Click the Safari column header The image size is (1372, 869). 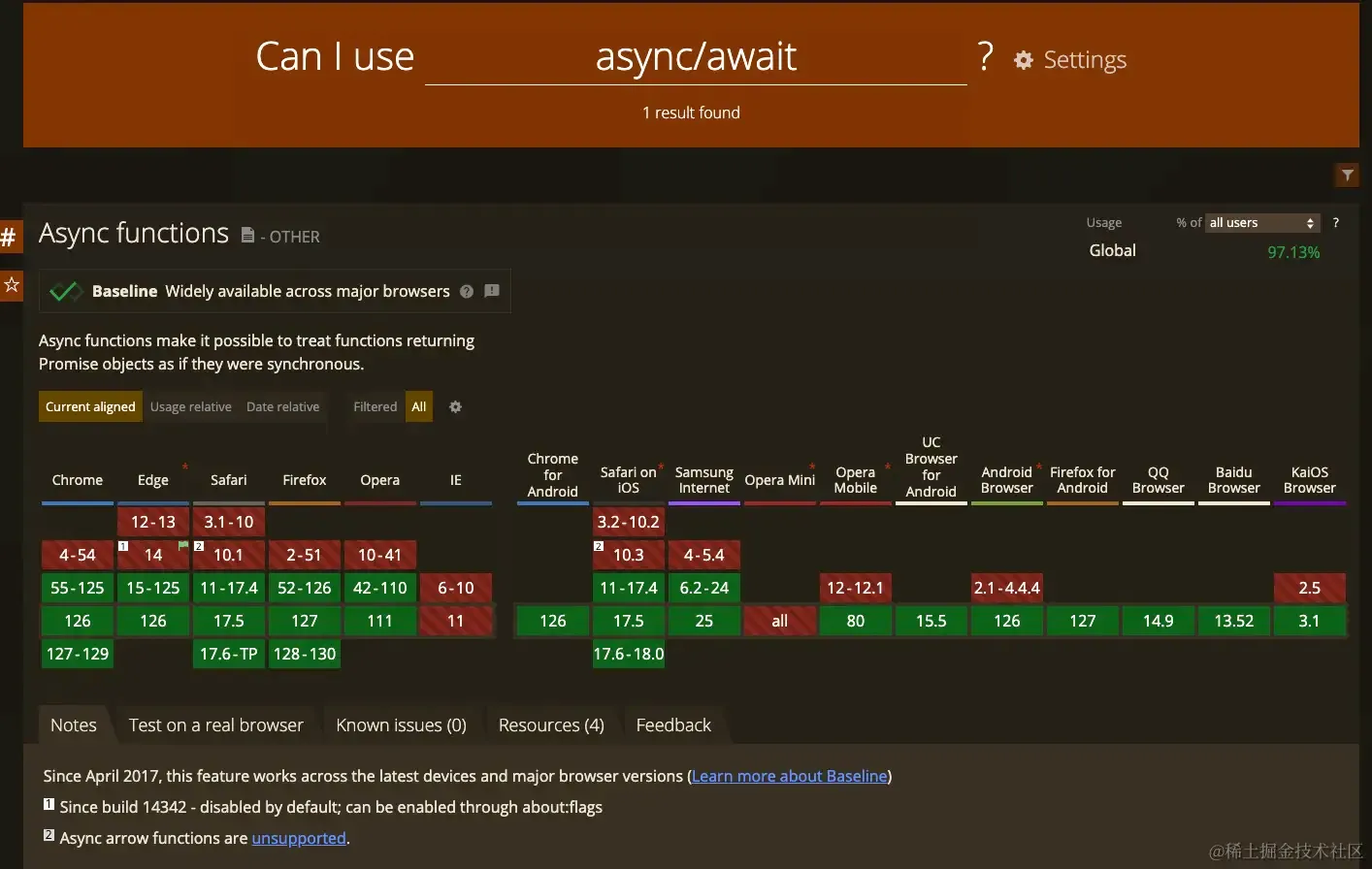[x=229, y=480]
